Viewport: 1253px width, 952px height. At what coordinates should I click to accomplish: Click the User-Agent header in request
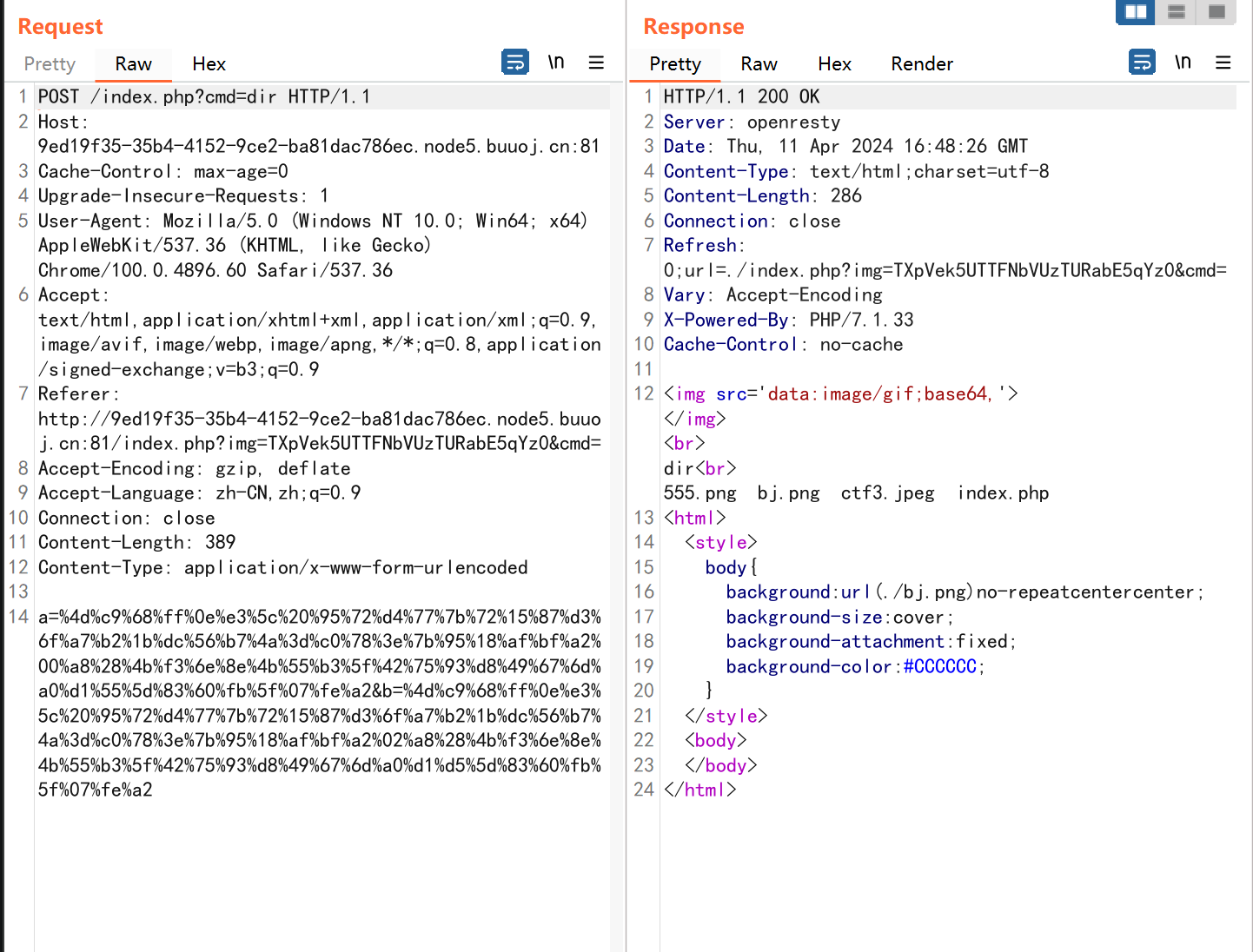pyautogui.click(x=313, y=245)
